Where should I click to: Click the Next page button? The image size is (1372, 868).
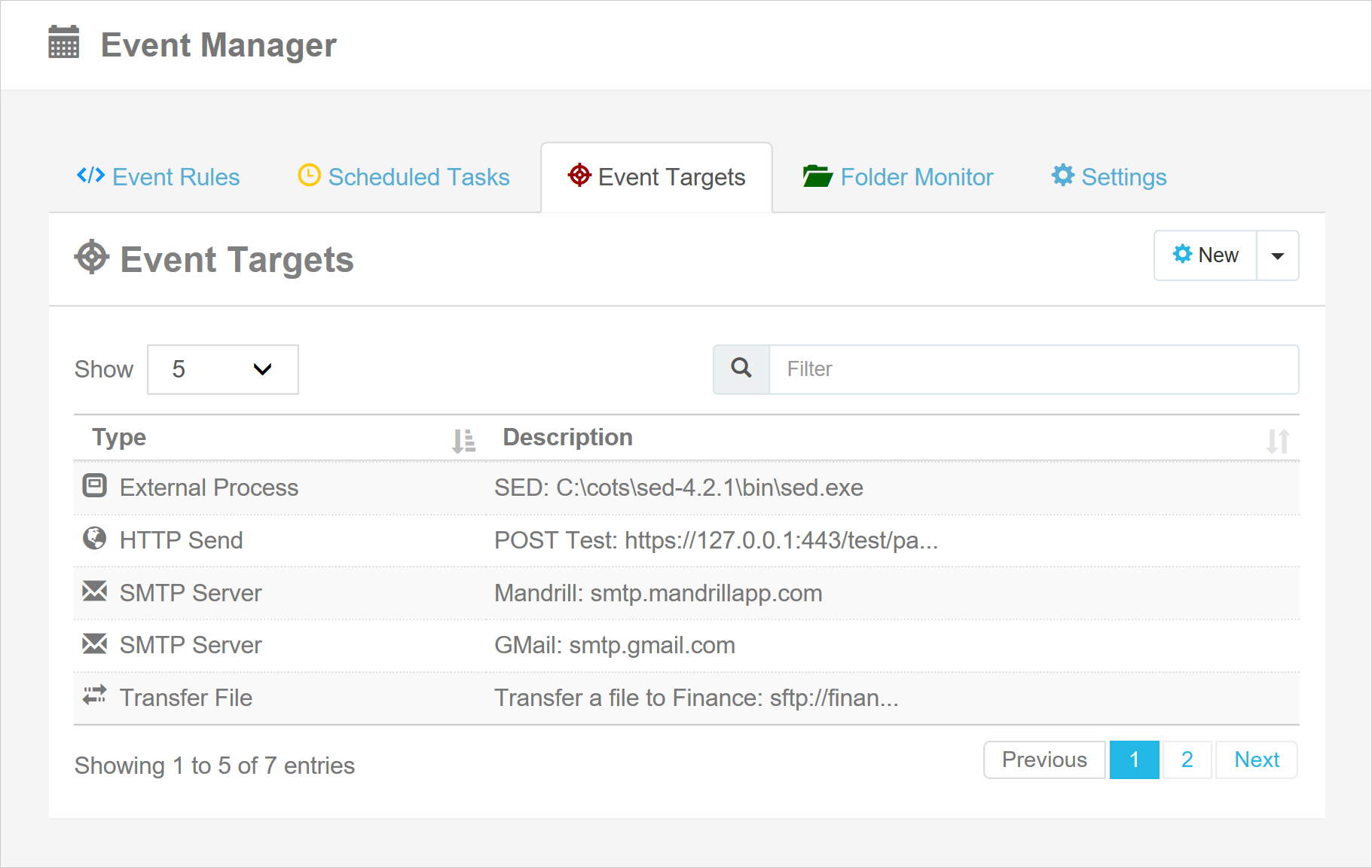coord(1256,759)
